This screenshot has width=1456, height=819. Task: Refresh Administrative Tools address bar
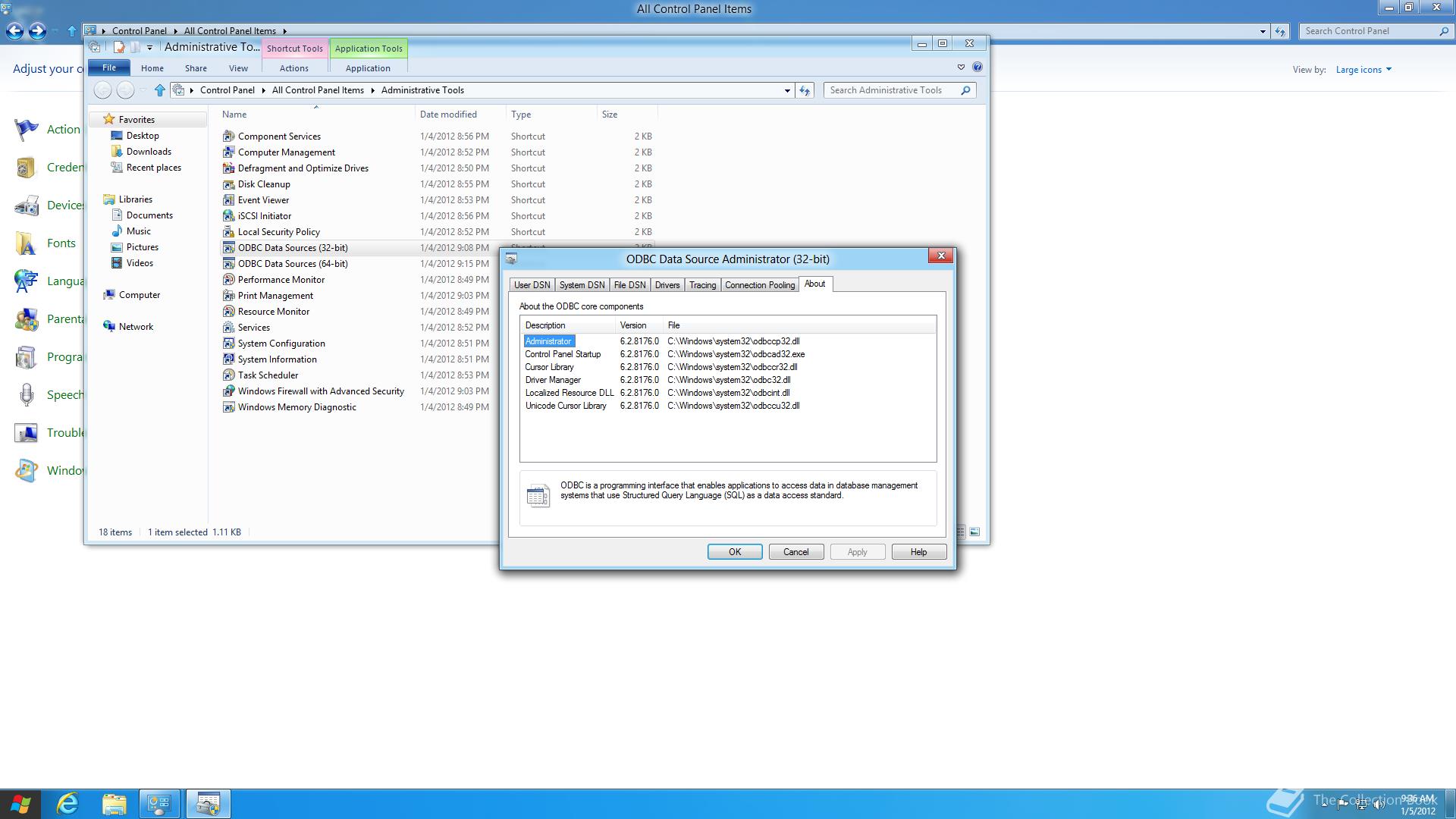pos(805,90)
